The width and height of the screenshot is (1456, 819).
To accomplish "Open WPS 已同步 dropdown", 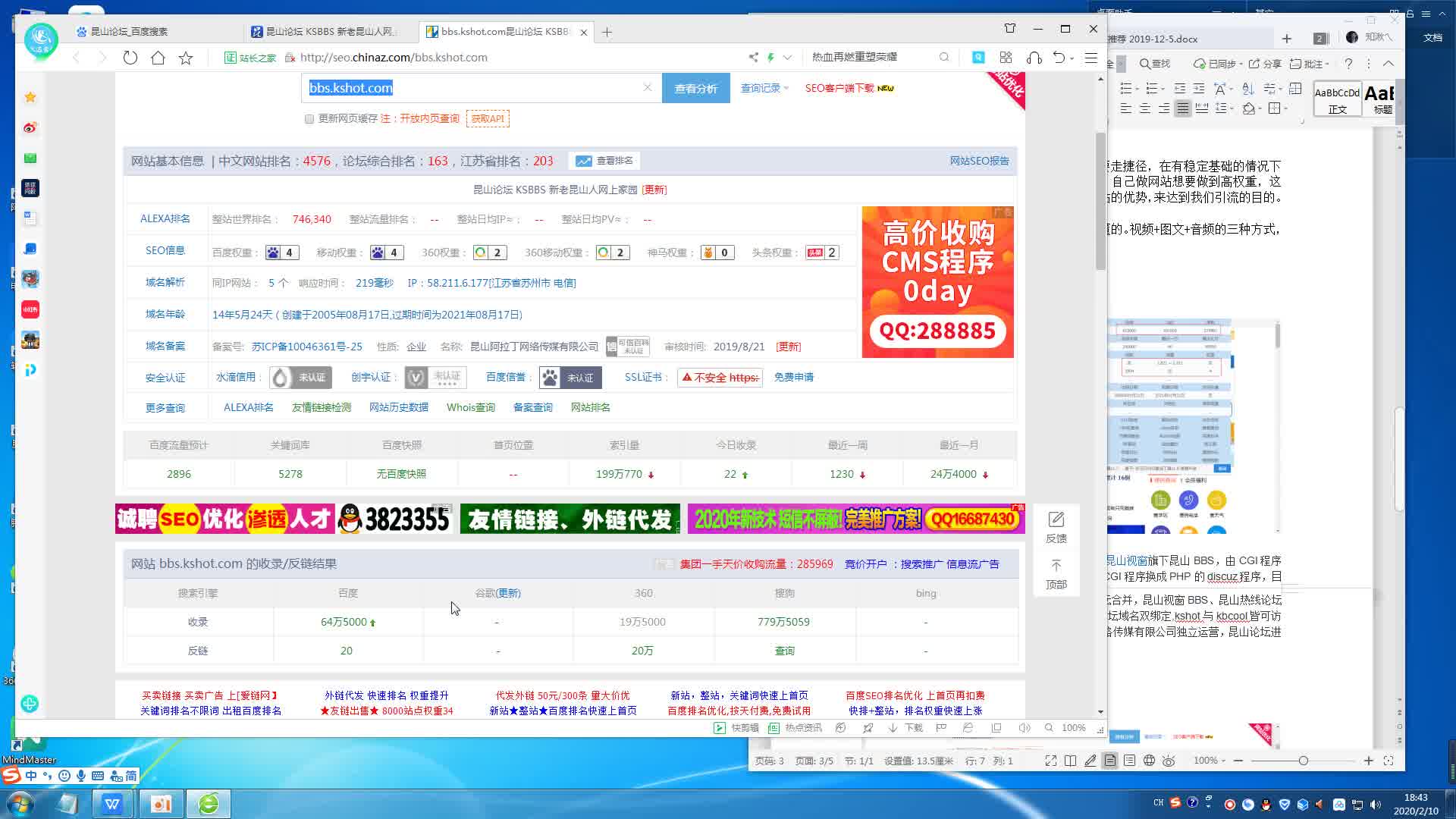I will pos(1218,64).
